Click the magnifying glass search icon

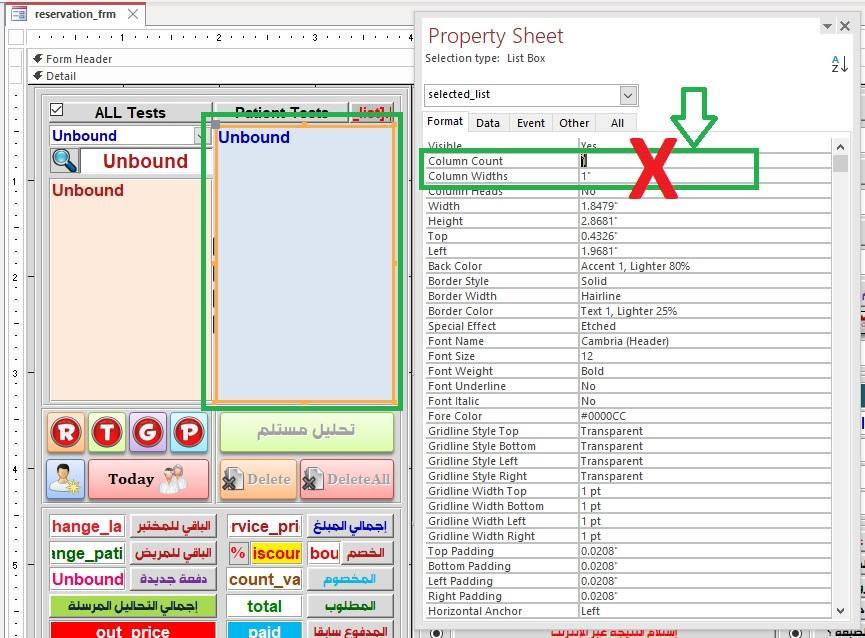64,160
